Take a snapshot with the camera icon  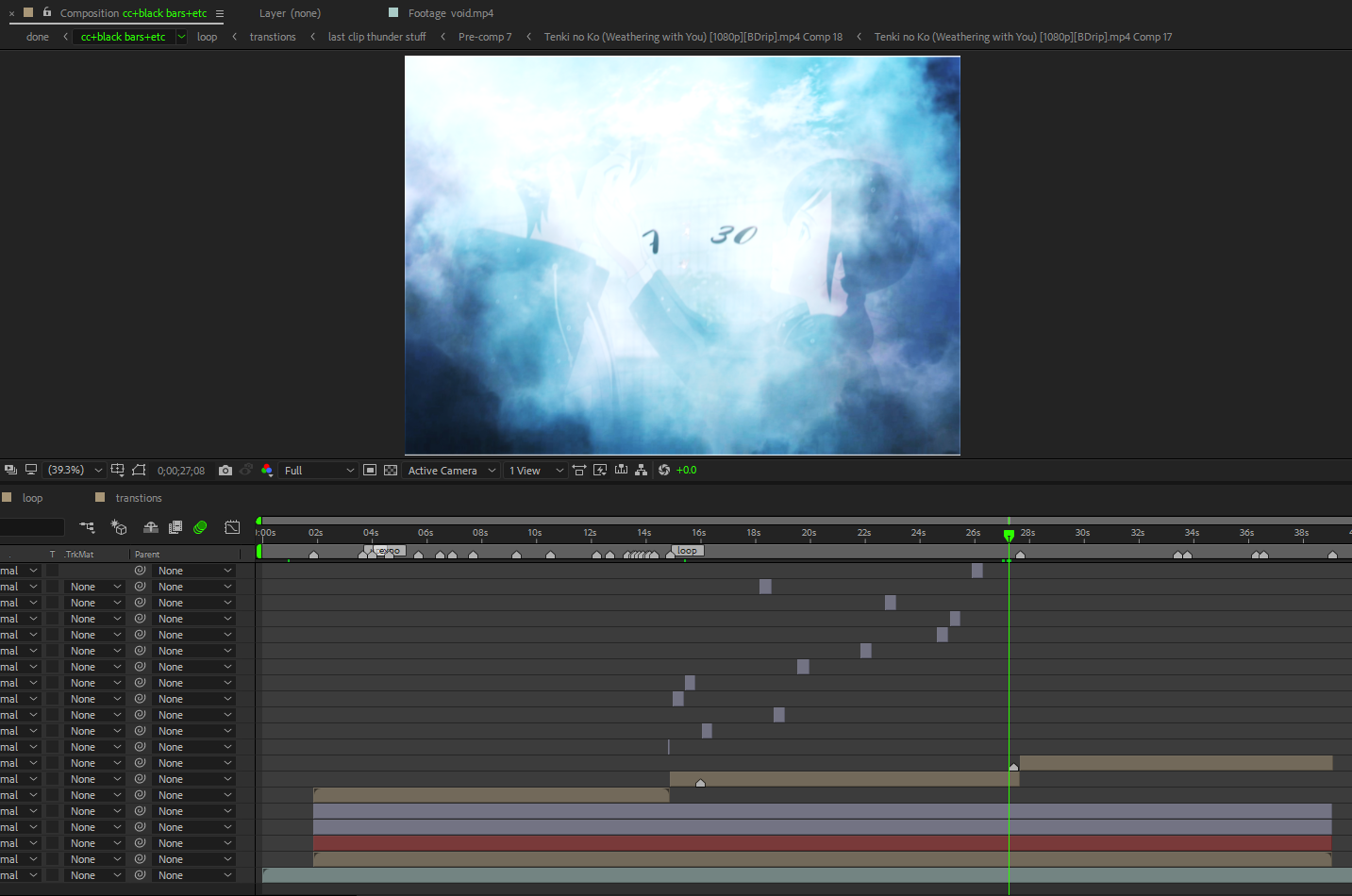[x=225, y=471]
